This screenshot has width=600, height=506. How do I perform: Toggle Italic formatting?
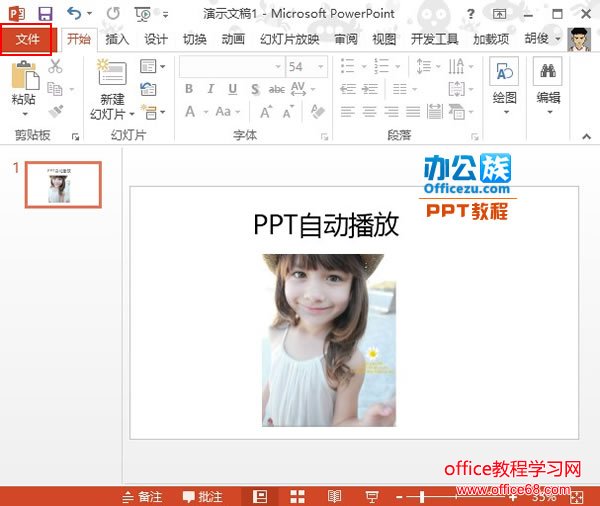pos(210,89)
